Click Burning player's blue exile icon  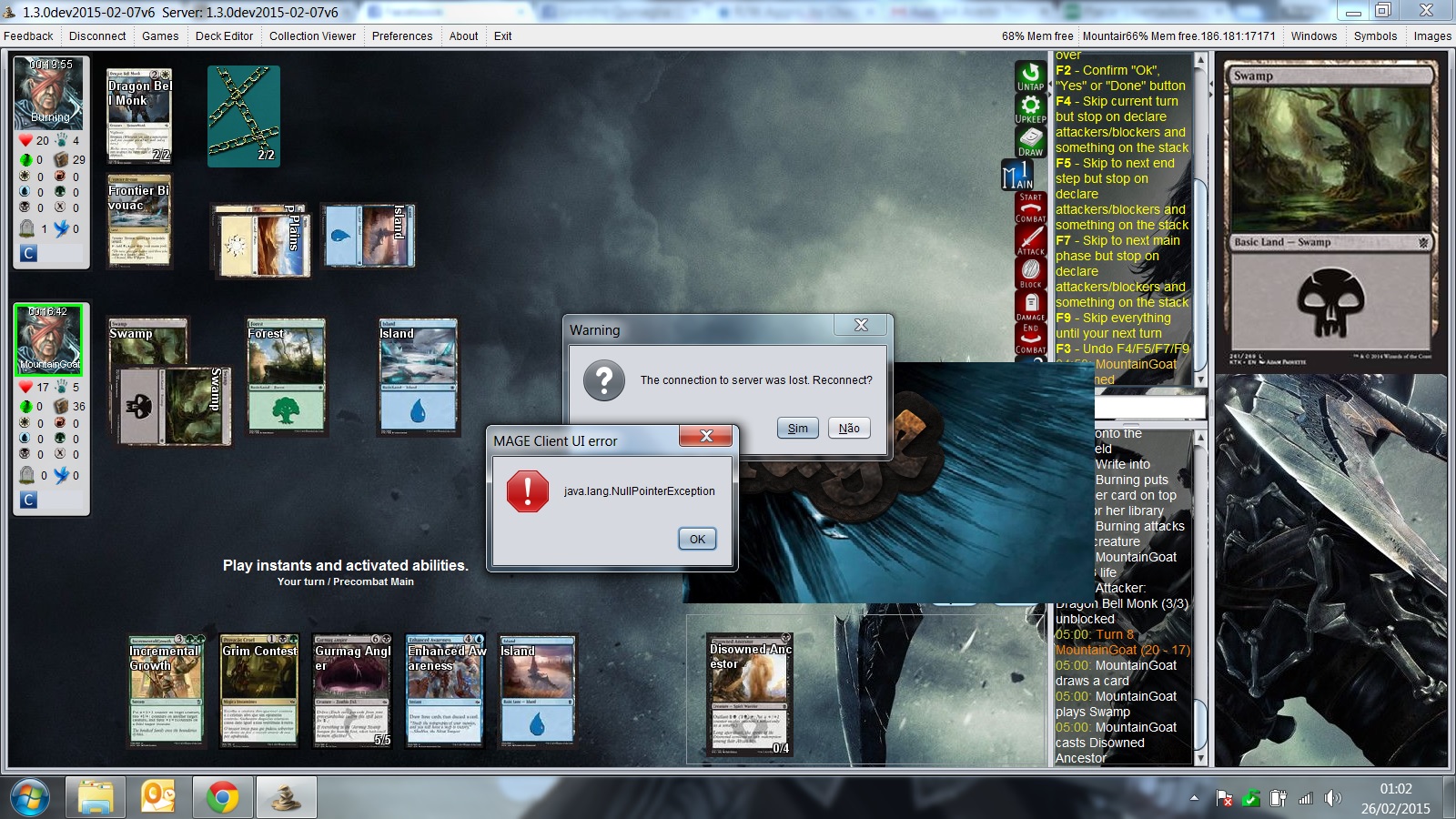pos(61,227)
